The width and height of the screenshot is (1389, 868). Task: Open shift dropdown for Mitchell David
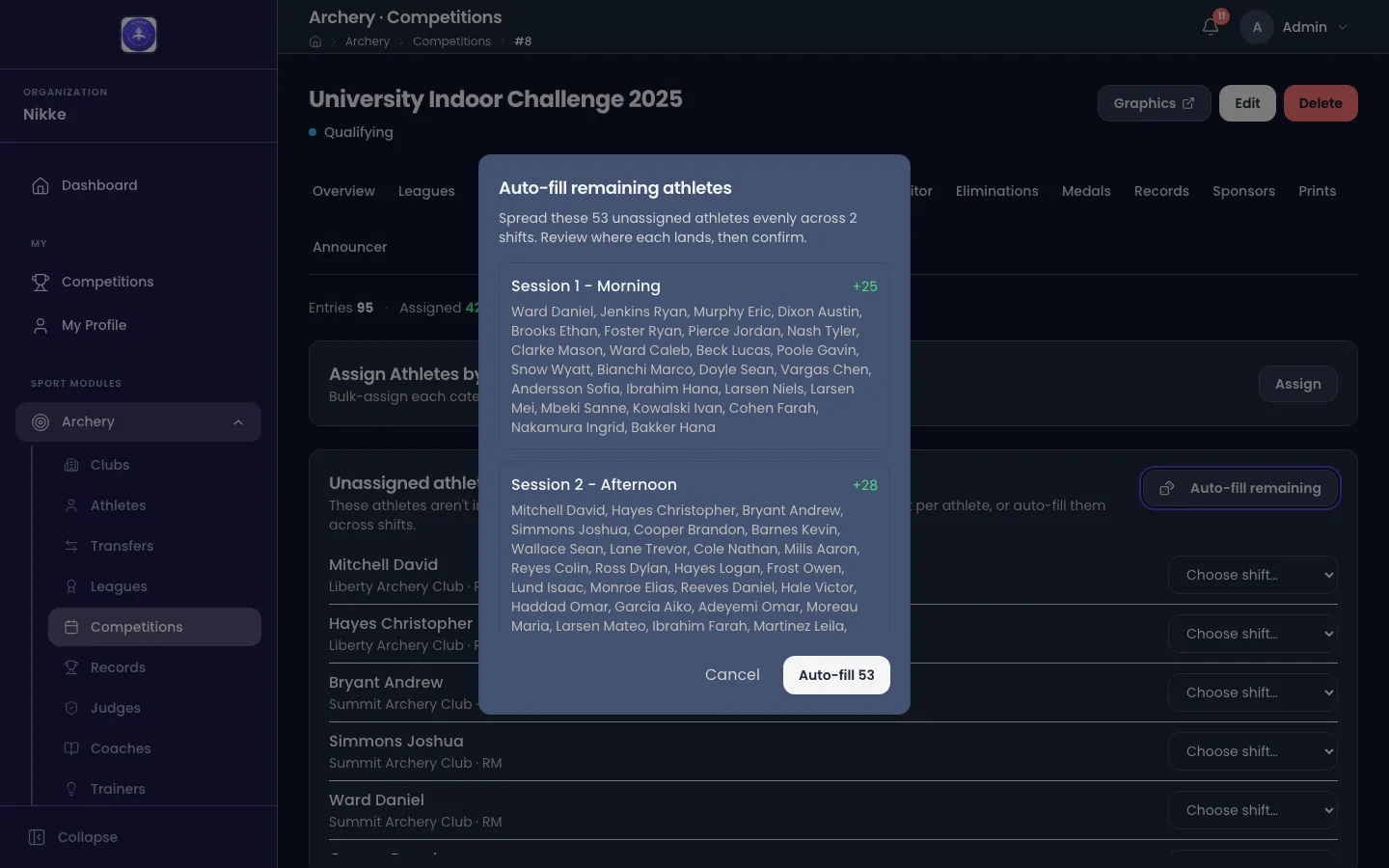pos(1253,575)
